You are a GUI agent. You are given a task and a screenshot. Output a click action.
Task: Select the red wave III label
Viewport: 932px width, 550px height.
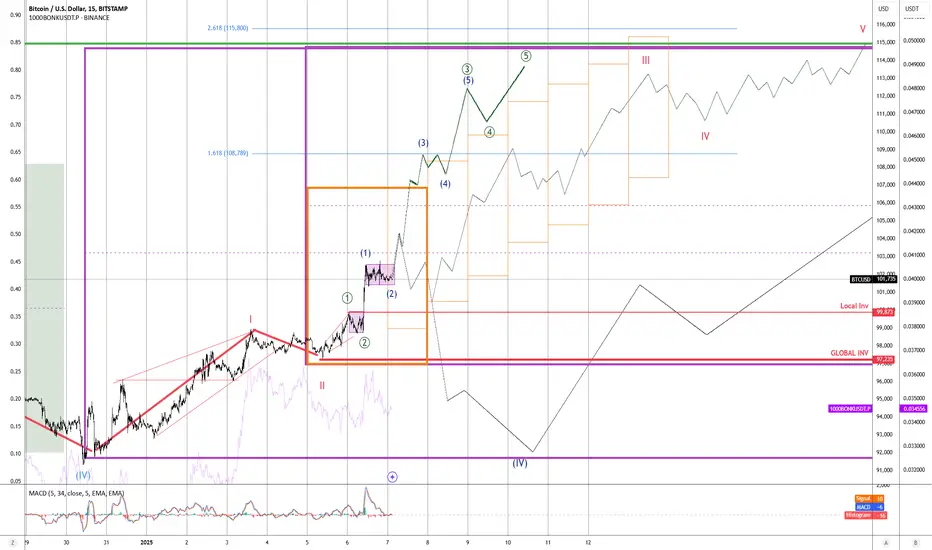646,61
